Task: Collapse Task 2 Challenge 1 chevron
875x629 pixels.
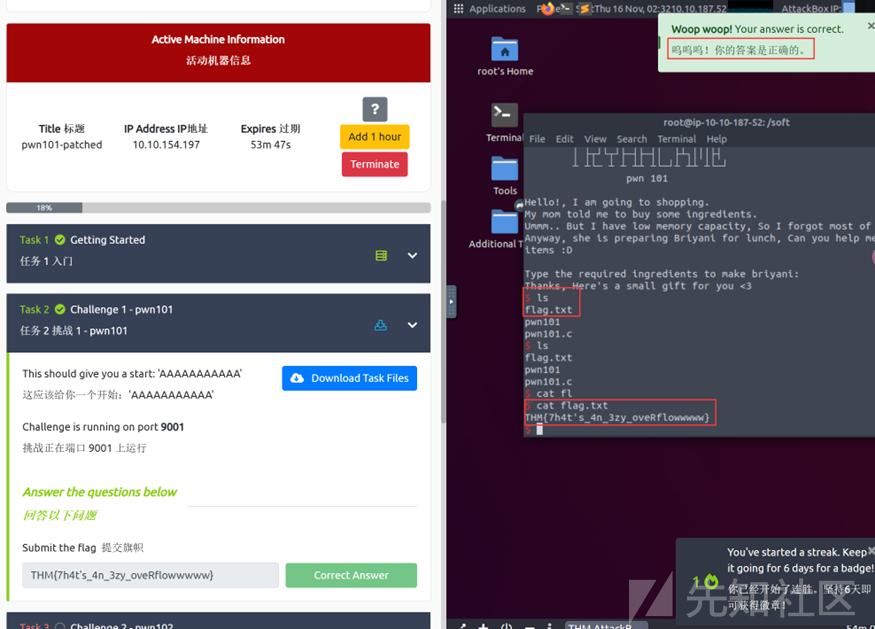Action: click(412, 325)
